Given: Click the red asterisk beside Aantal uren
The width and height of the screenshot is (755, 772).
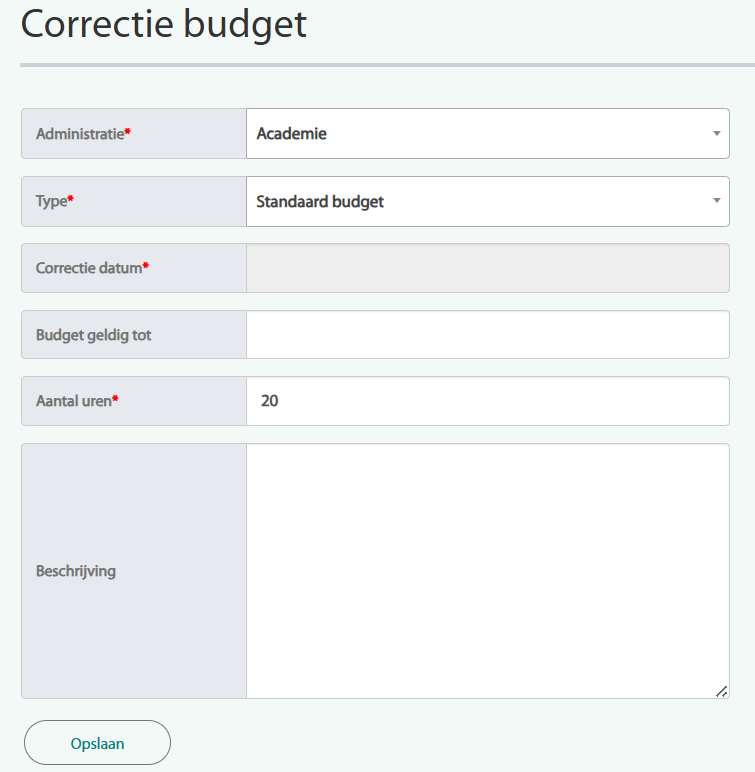Looking at the screenshot, I should tap(115, 400).
